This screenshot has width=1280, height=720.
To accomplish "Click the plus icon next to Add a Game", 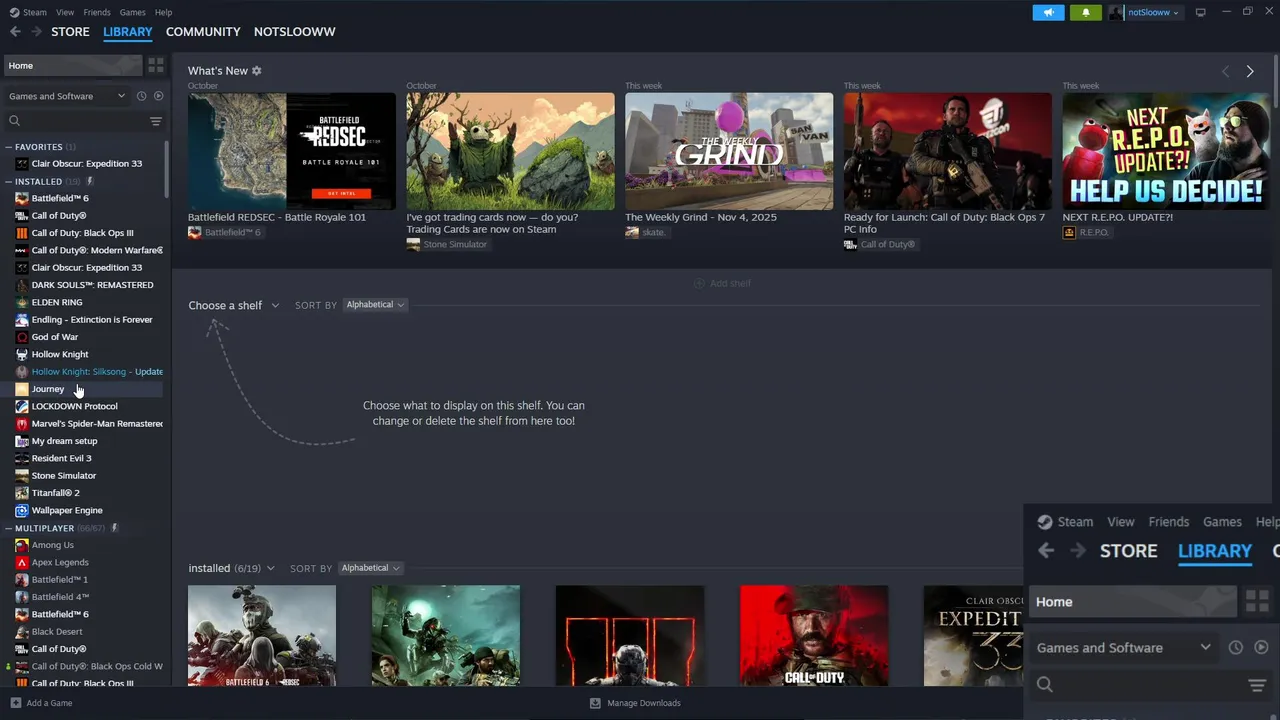I will pyautogui.click(x=14, y=703).
